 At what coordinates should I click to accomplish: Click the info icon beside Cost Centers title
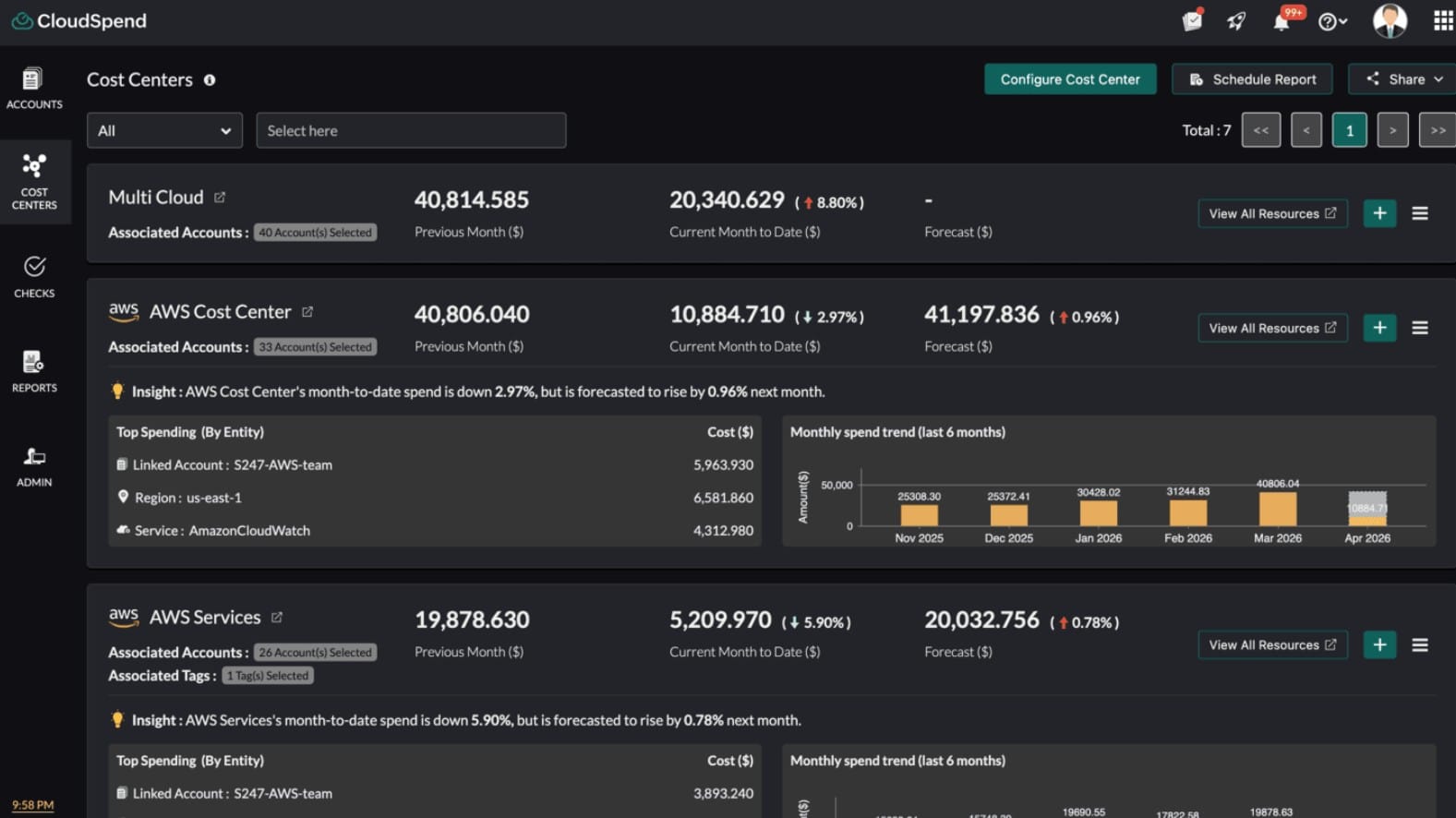(210, 80)
